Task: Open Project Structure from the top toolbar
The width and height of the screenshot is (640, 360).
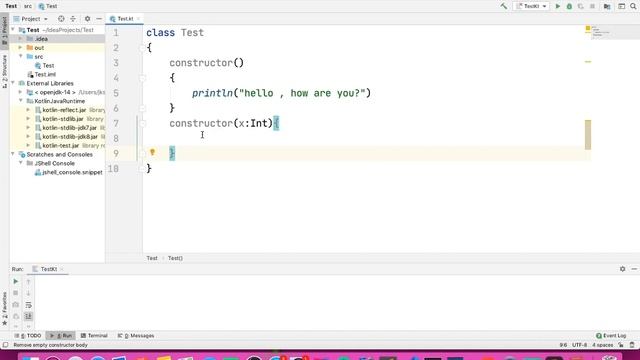Action: (x=607, y=6)
